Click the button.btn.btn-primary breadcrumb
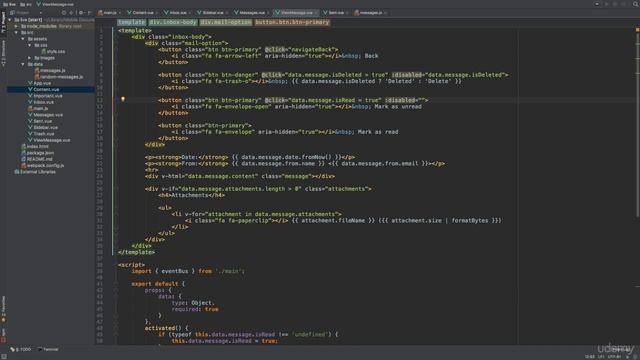 click(292, 22)
